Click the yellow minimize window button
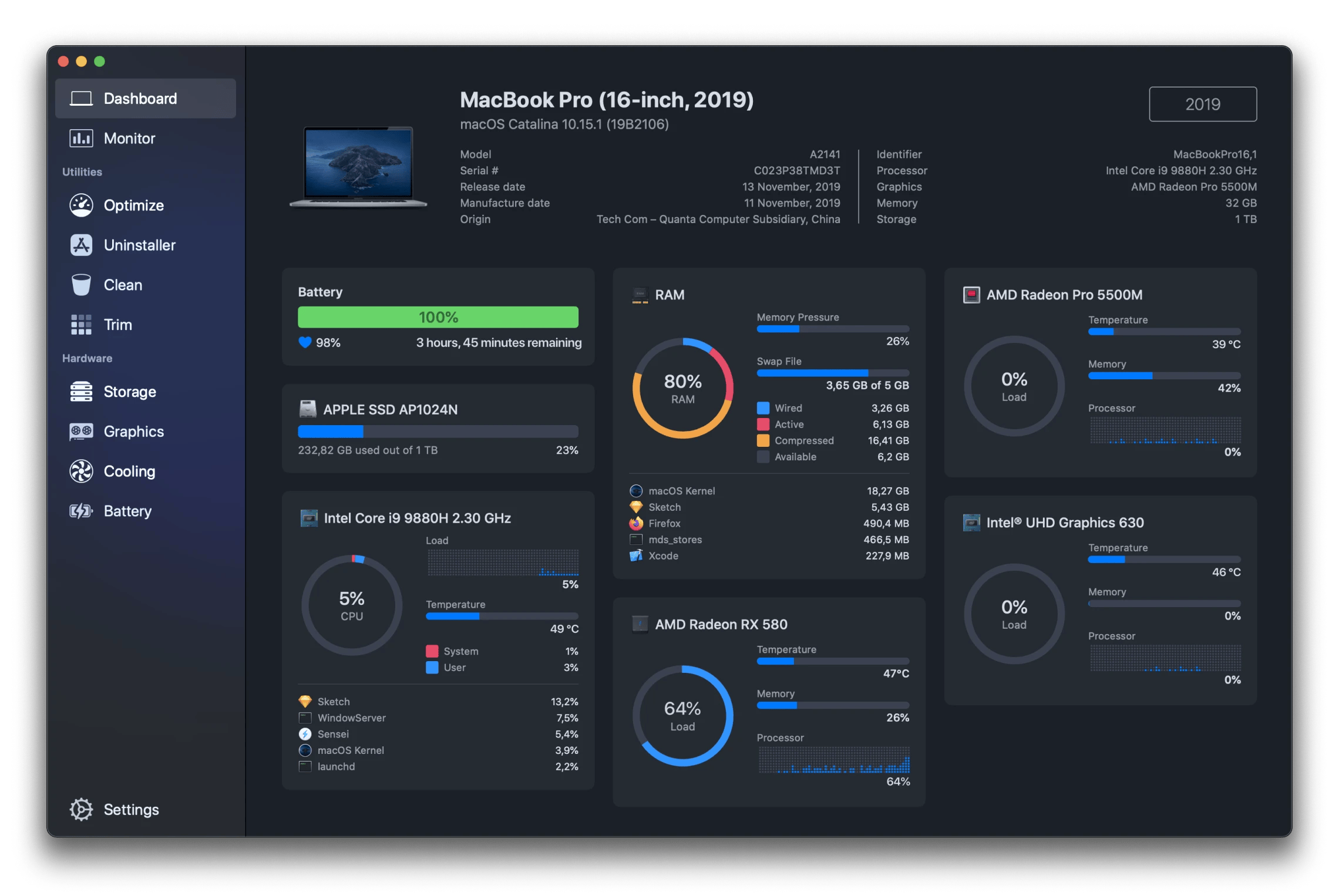Viewport: 1339px width, 896px height. (82, 62)
